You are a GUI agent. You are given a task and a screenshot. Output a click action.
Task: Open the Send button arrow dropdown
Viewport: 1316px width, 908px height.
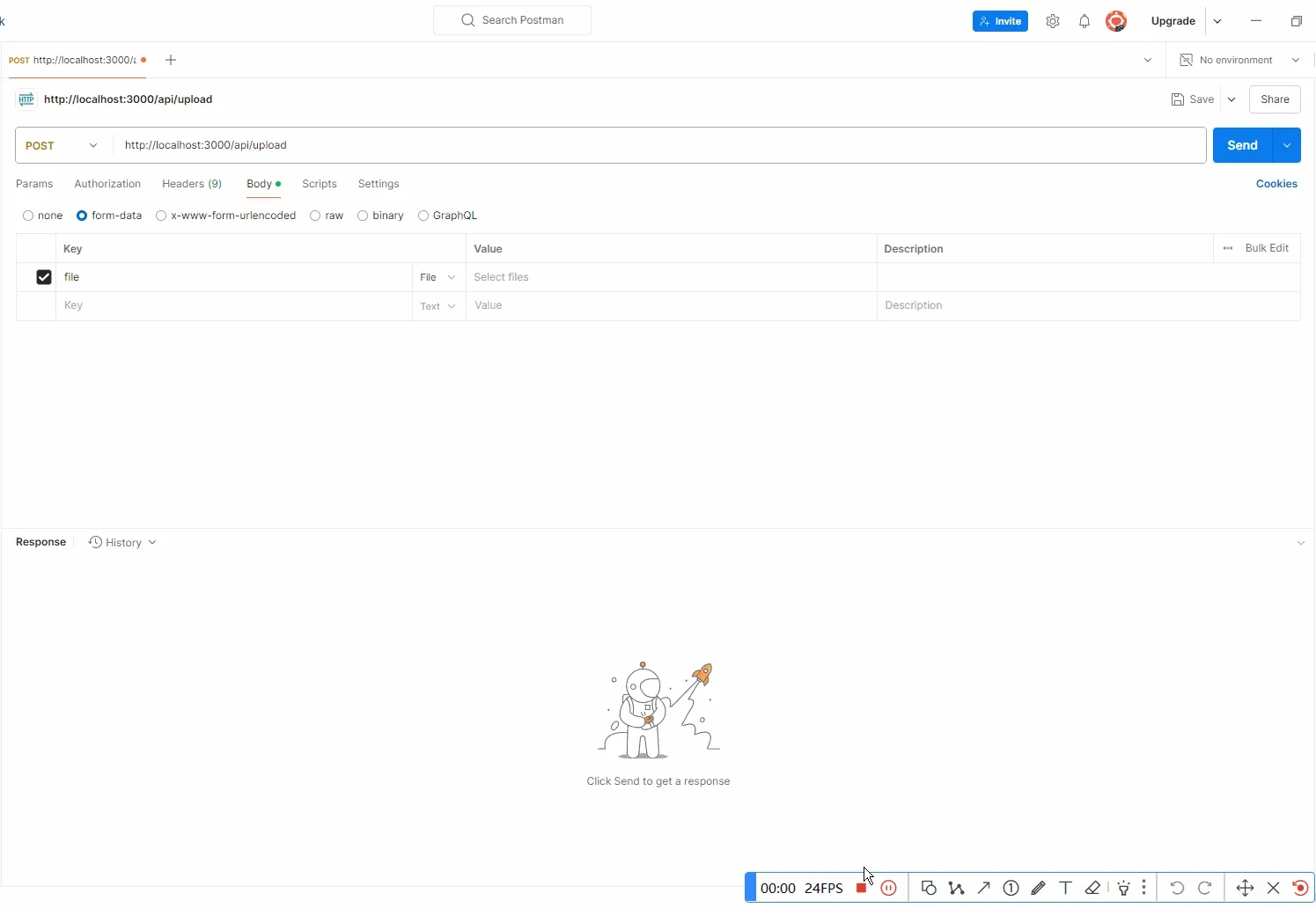pos(1288,145)
